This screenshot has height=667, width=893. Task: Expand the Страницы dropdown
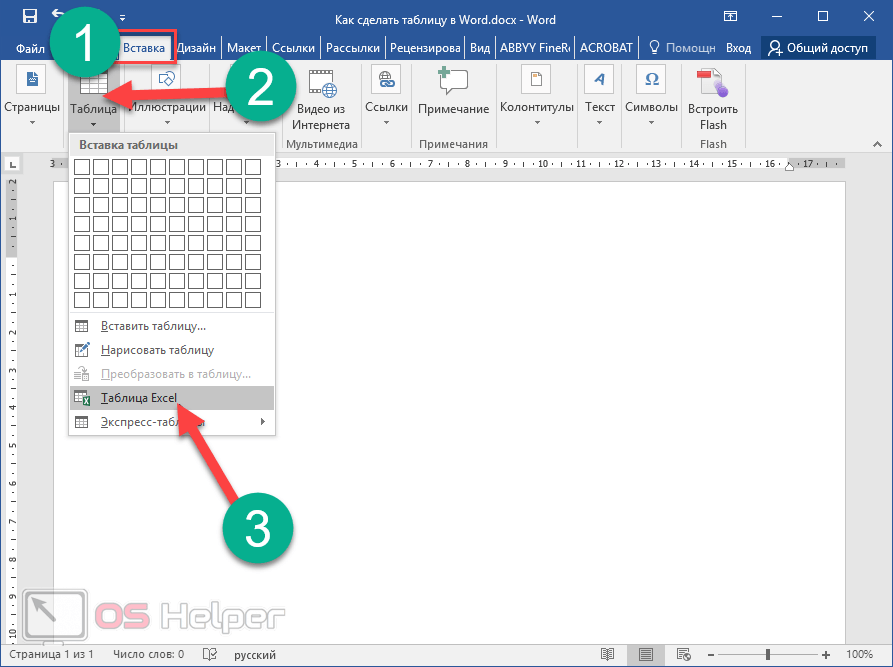pos(32,123)
